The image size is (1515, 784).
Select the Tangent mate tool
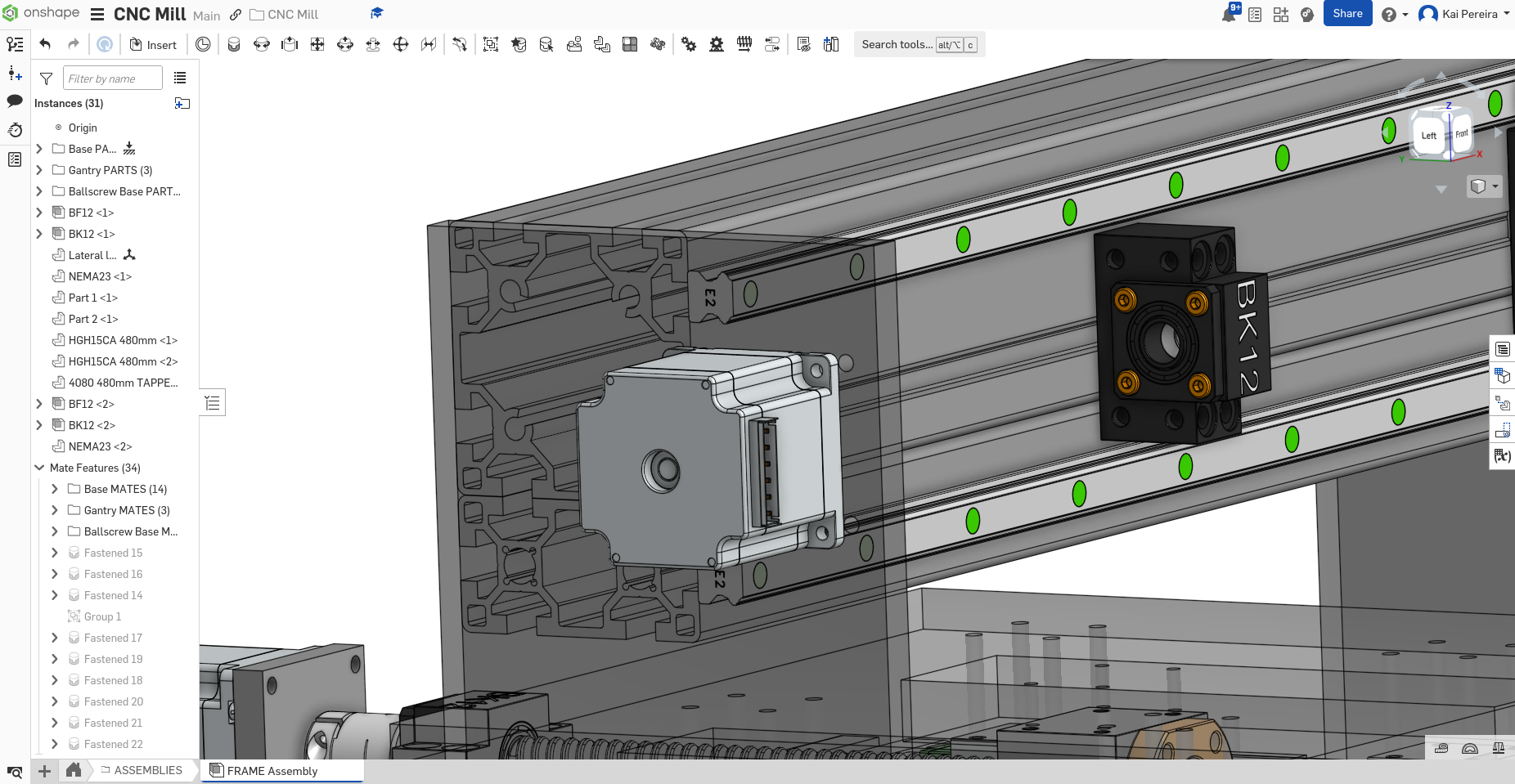click(460, 44)
